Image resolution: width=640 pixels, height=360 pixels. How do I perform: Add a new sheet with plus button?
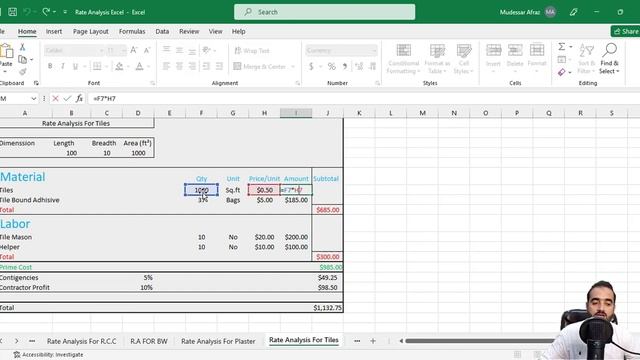point(373,341)
